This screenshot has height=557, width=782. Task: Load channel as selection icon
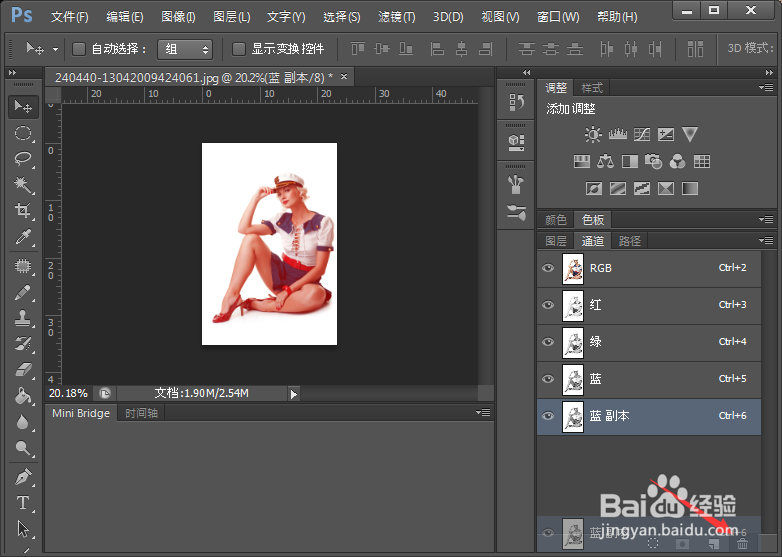pyautogui.click(x=653, y=544)
